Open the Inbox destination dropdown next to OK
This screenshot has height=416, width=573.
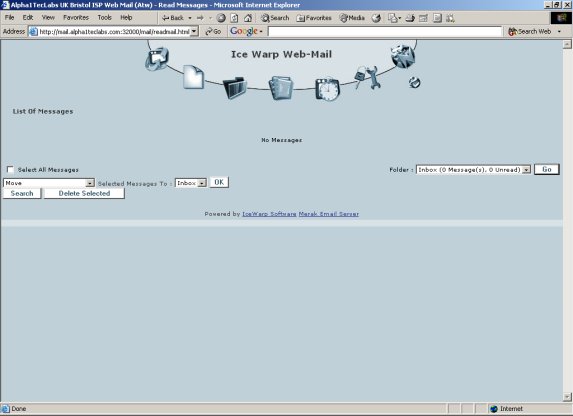(191, 183)
